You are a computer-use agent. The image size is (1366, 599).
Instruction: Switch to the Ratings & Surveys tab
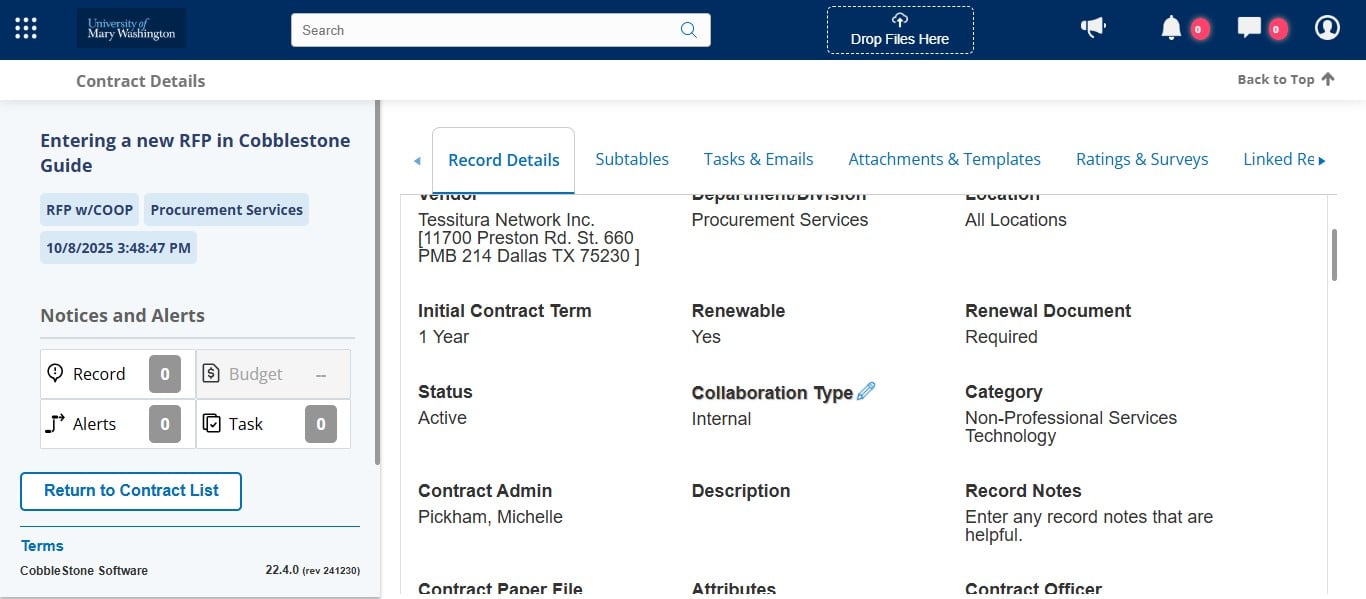point(1142,159)
